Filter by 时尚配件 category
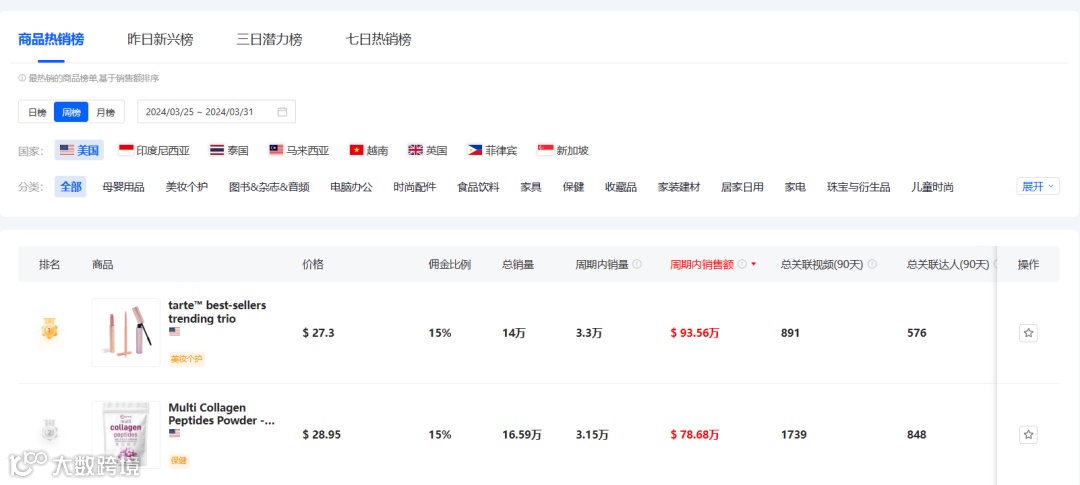Screen dimensions: 1080x485 415,187
